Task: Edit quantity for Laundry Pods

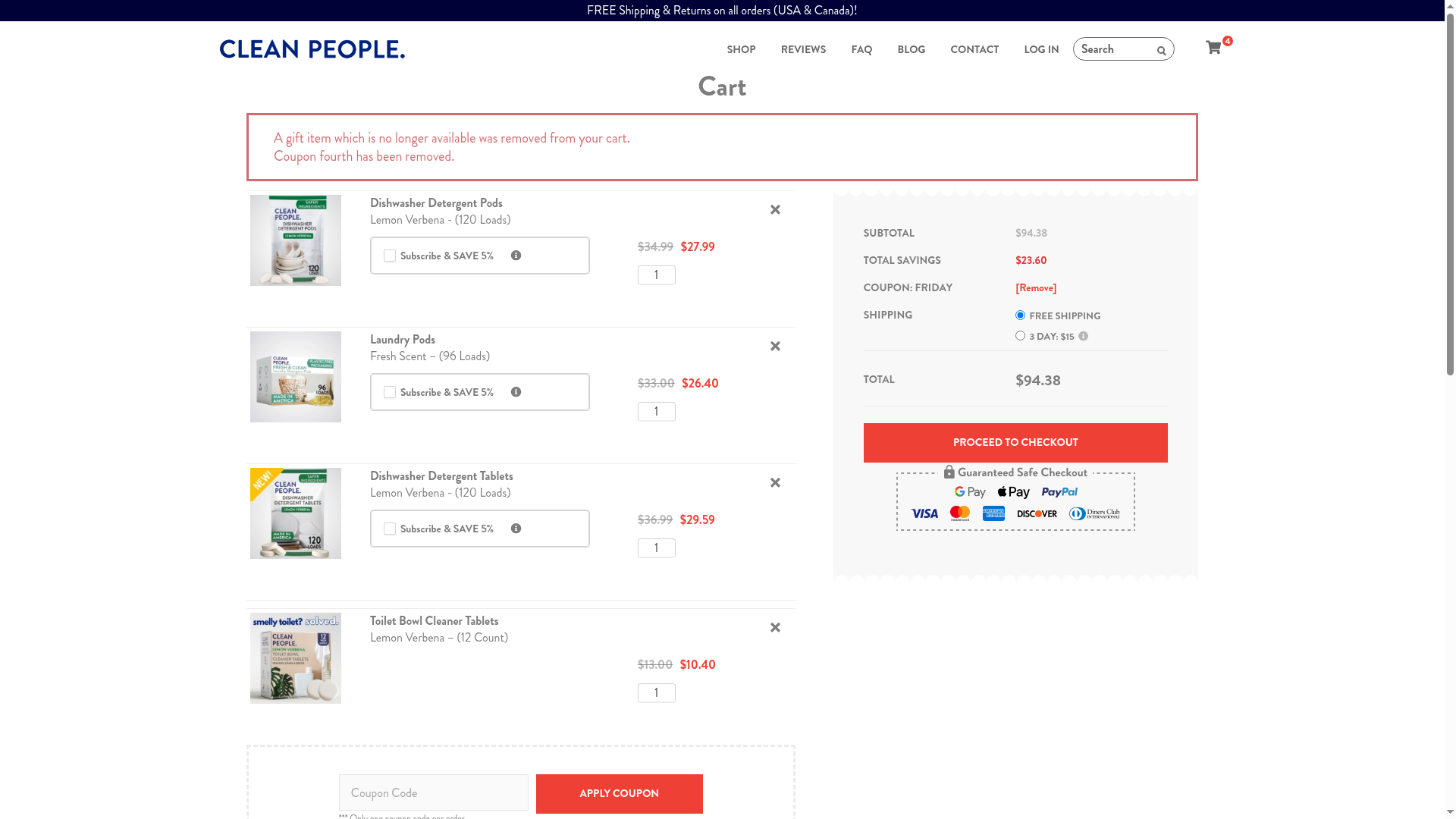Action: 657,412
